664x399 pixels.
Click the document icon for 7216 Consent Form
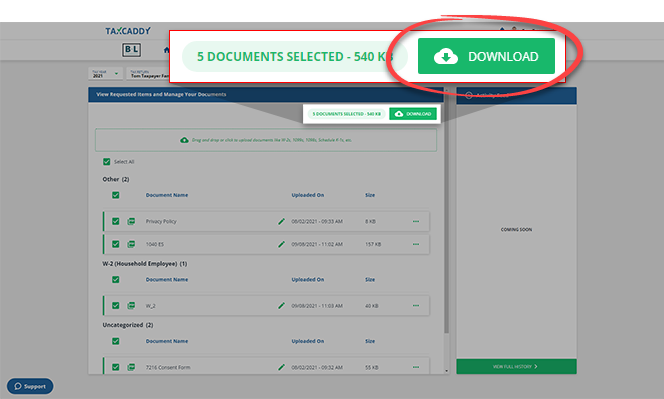click(131, 367)
